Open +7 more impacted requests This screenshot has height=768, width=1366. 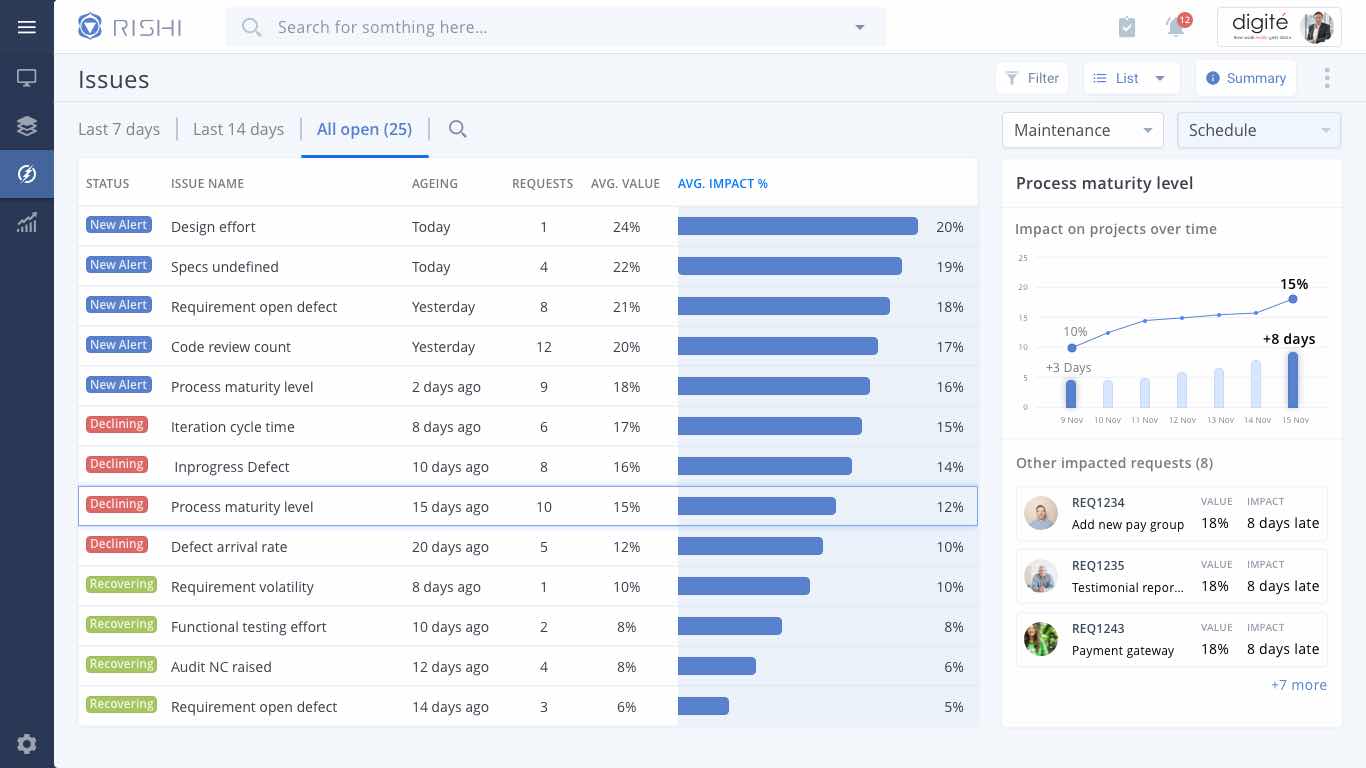(1299, 684)
